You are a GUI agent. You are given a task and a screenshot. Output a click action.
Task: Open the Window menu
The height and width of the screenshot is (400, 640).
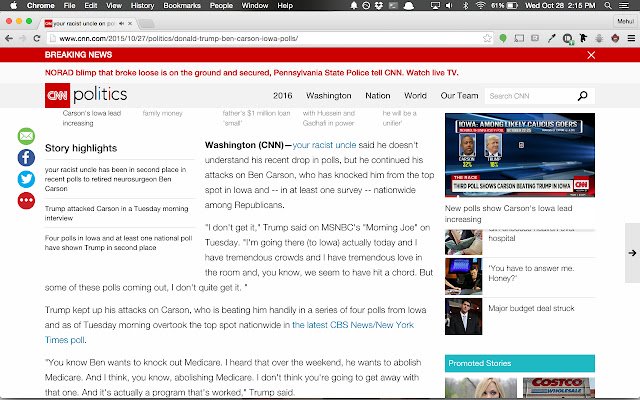click(x=255, y=5)
